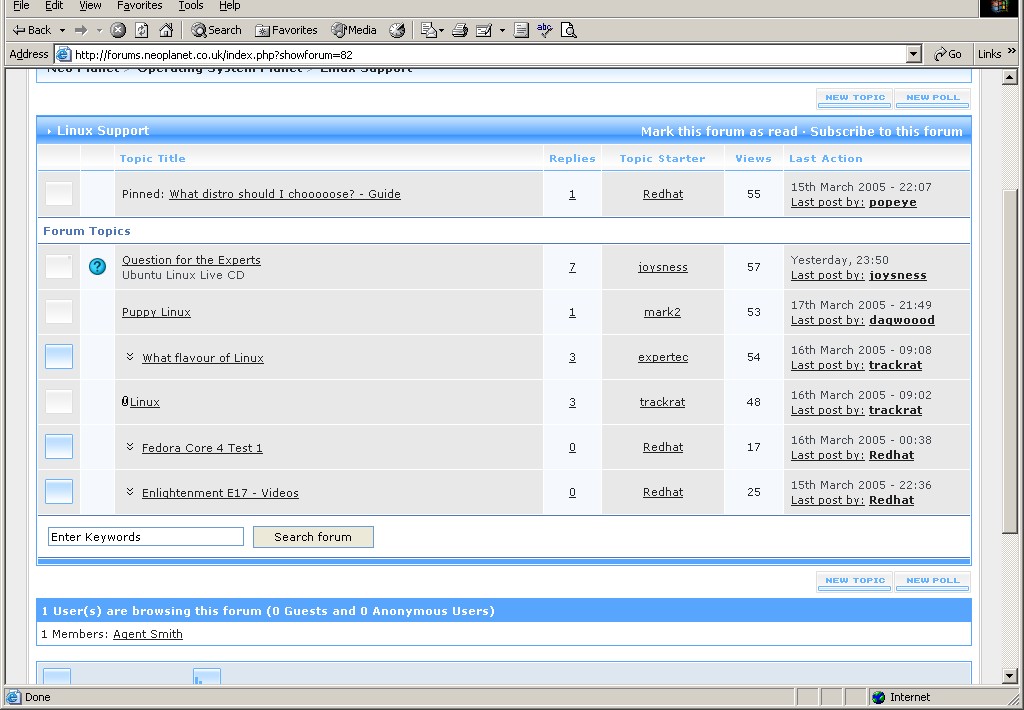Viewport: 1024px width, 710px height.
Task: Open the Search pane in toolbar
Action: pyautogui.click(x=217, y=30)
